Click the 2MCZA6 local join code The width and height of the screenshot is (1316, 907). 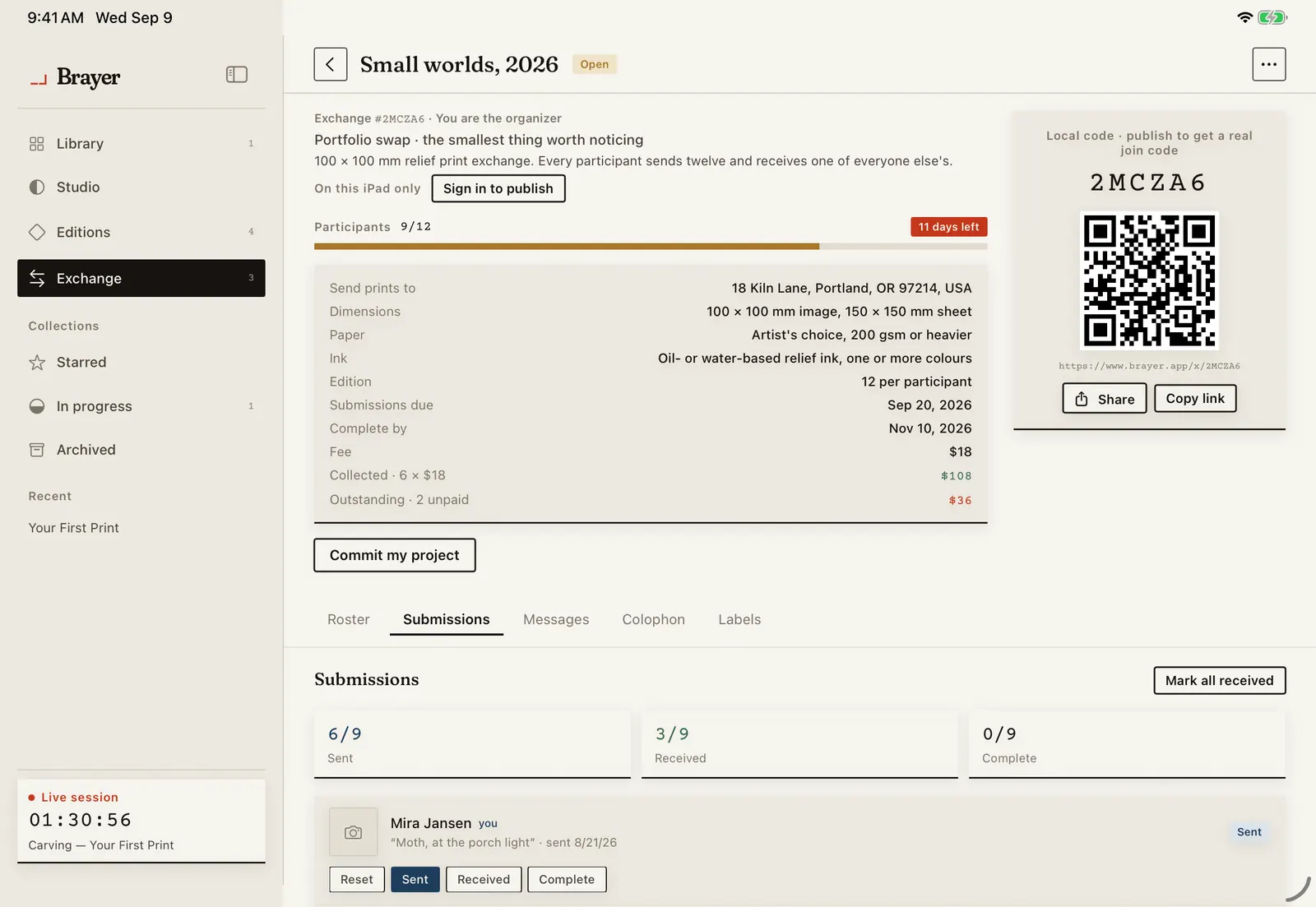pos(1149,183)
